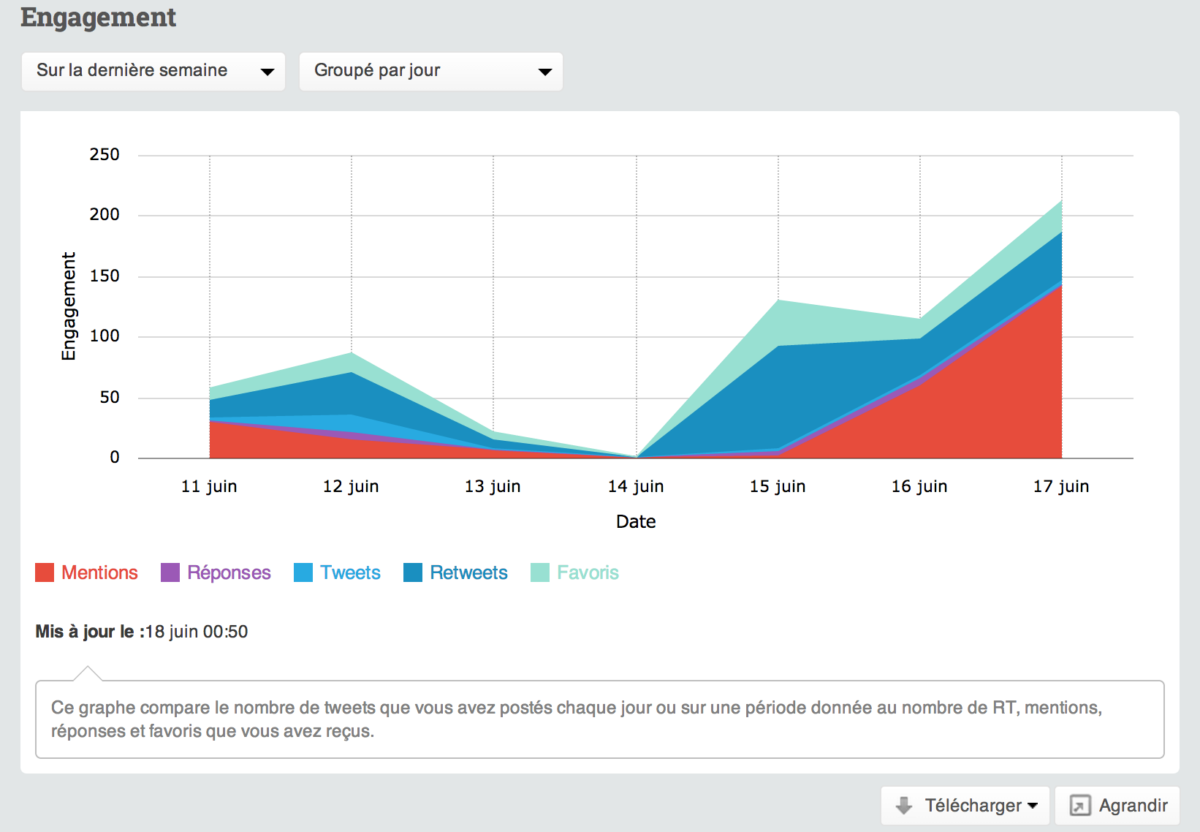
Task: Click the mint green Favoris legend swatch
Action: pyautogui.click(x=540, y=573)
